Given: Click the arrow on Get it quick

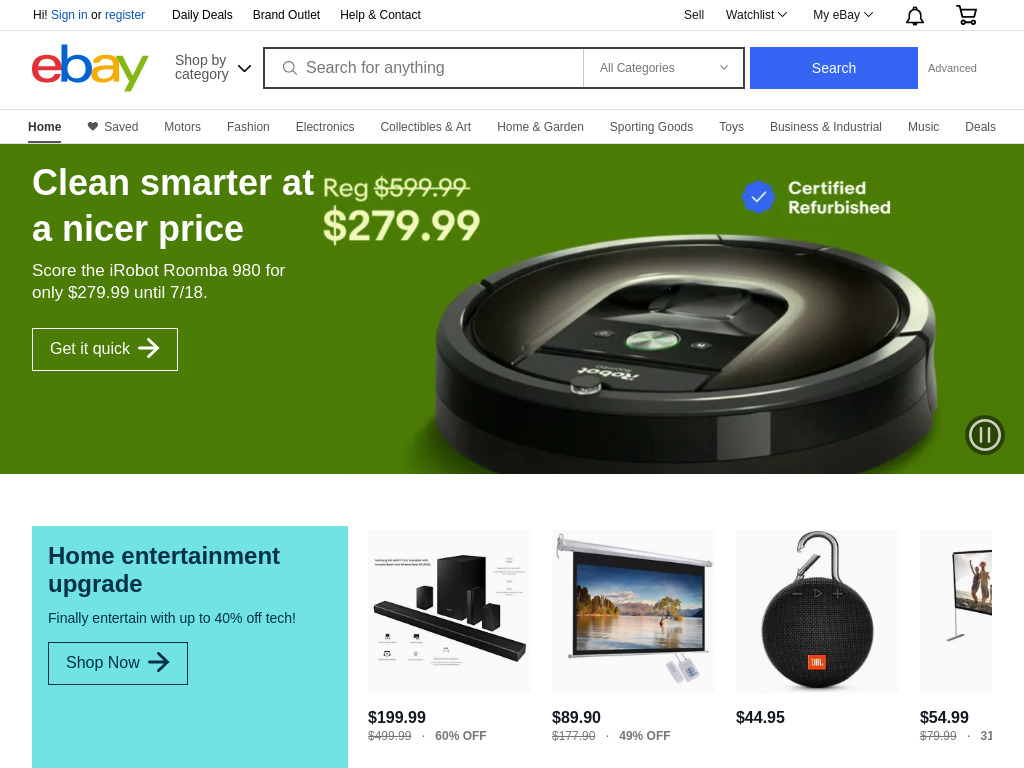Looking at the screenshot, I should [x=149, y=348].
